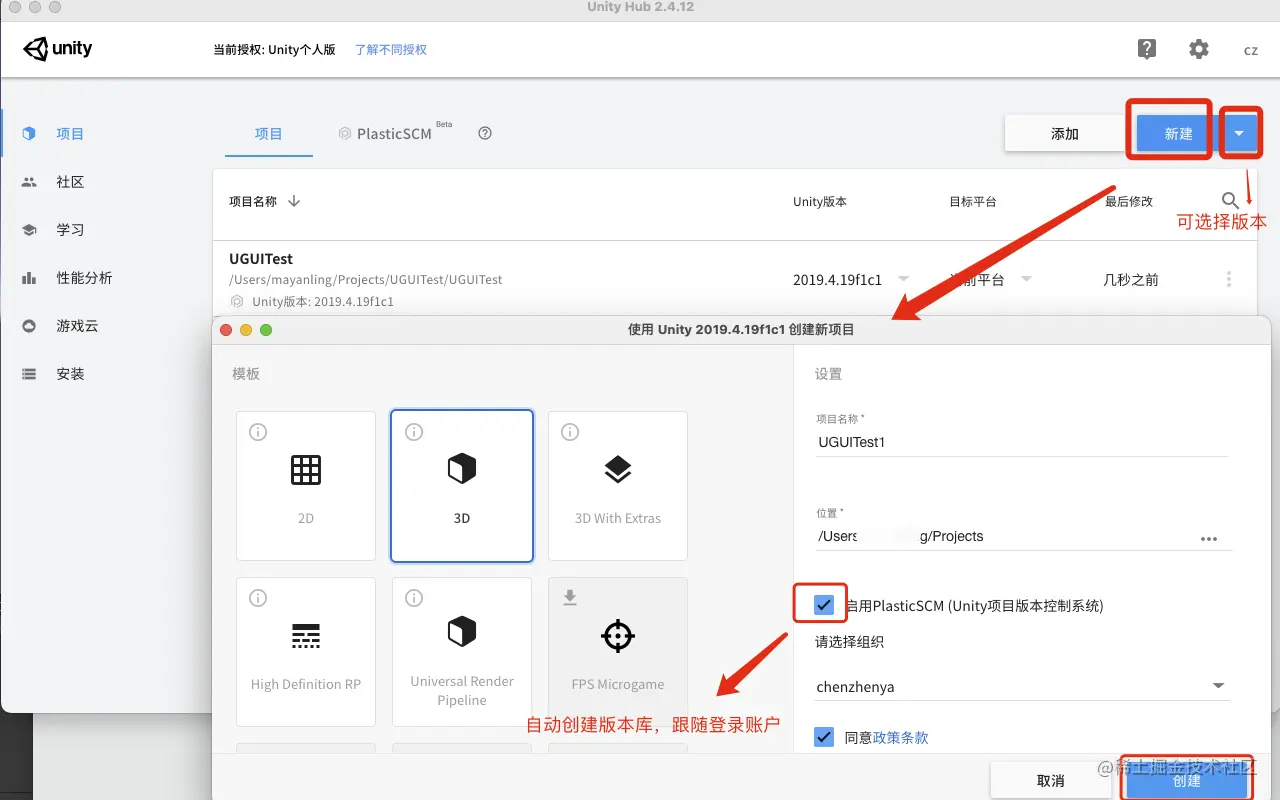Image resolution: width=1280 pixels, height=800 pixels.
Task: Show info for 3D With Extras
Action: (570, 432)
